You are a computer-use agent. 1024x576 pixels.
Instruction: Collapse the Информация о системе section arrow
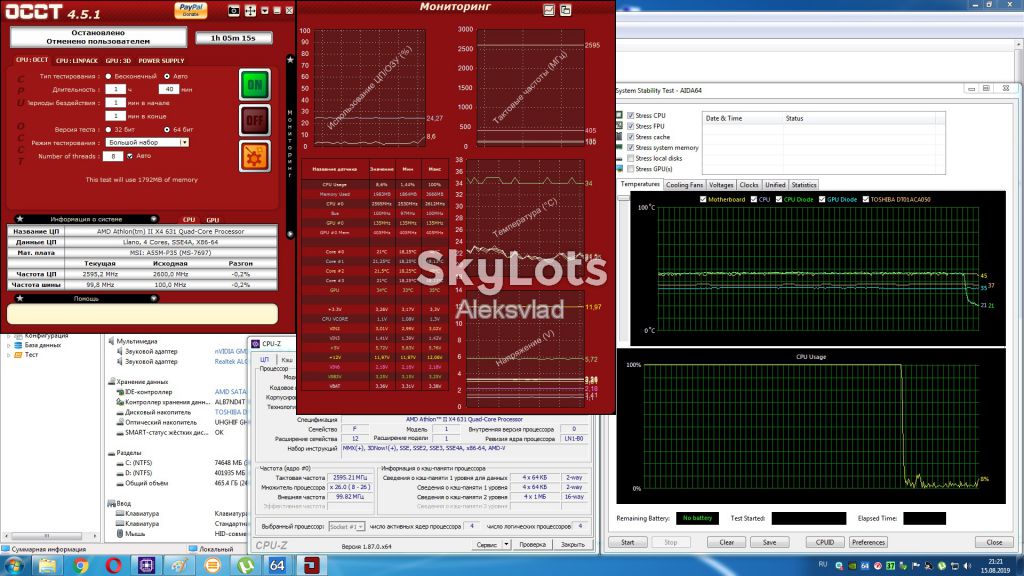tap(153, 219)
